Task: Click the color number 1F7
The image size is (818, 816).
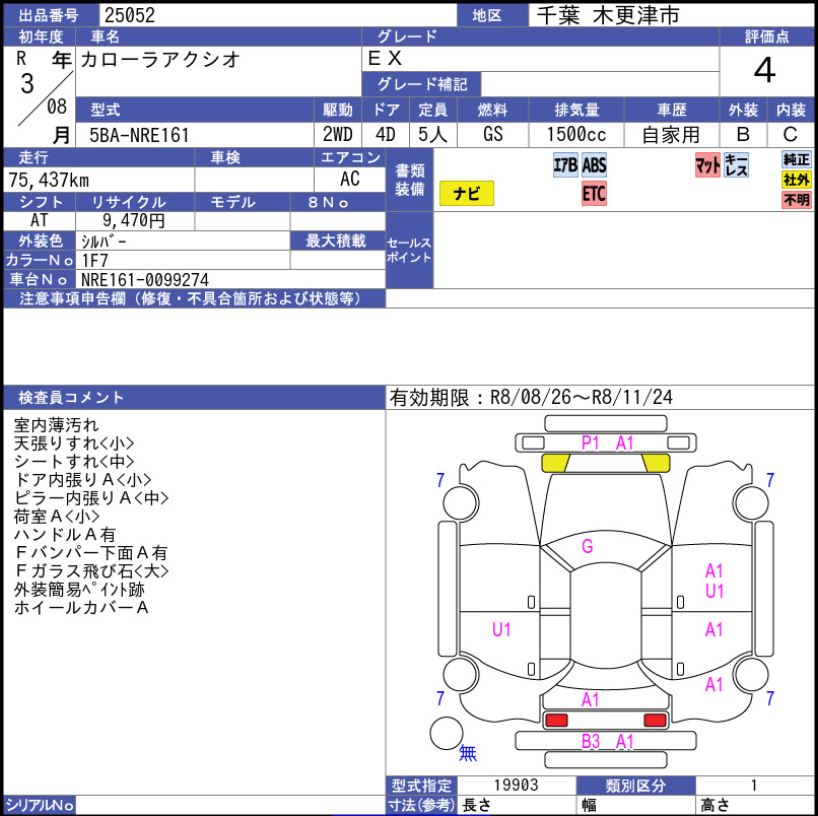Action: pos(94,260)
